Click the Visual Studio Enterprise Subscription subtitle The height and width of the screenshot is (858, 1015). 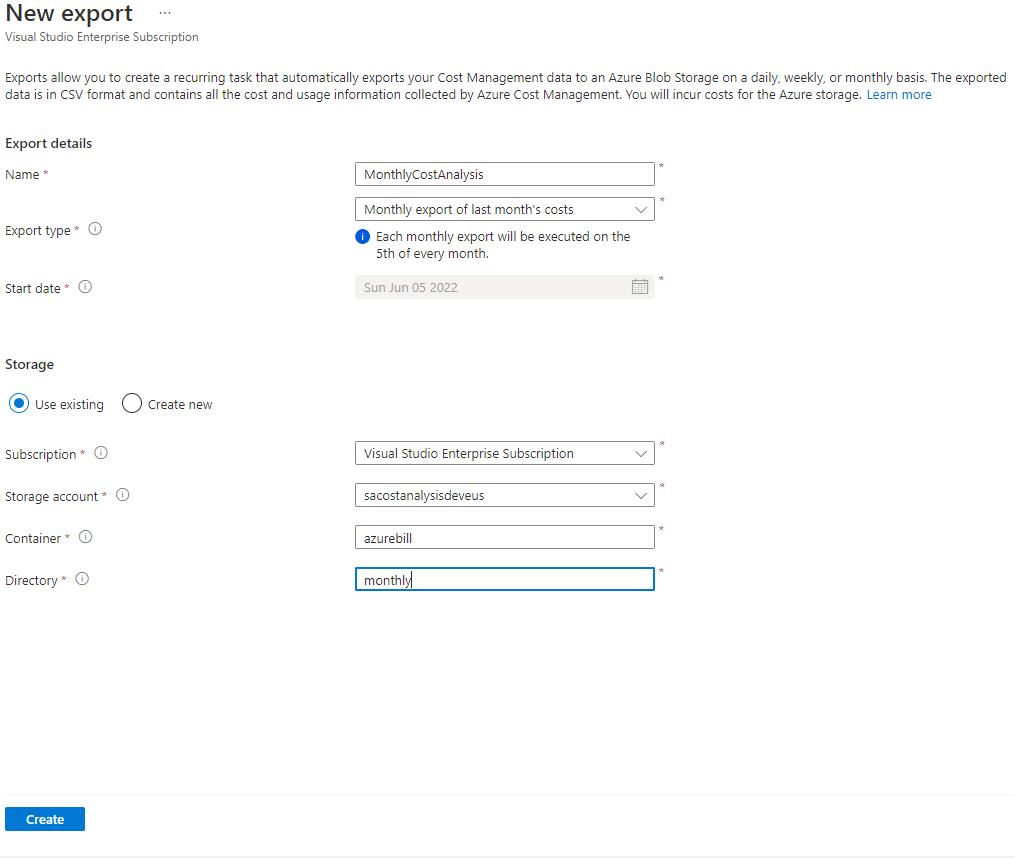point(102,37)
